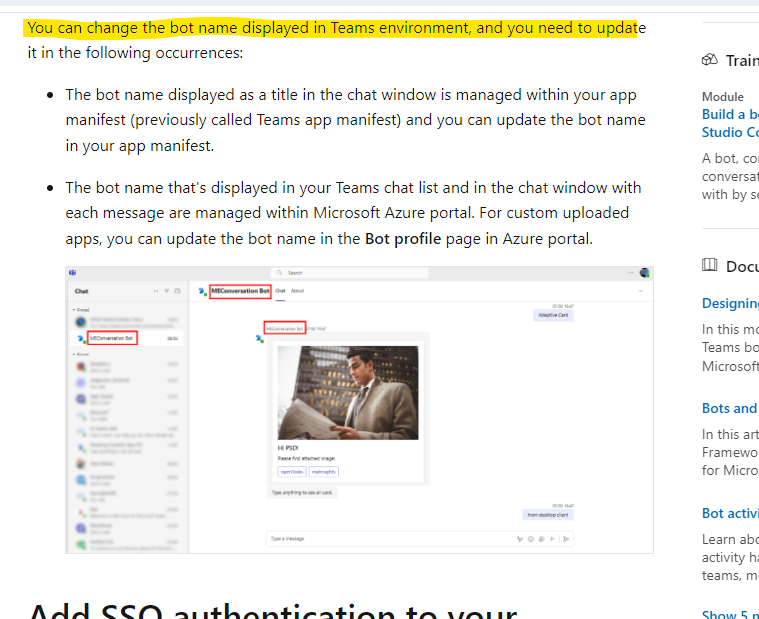Click the "Show 5 m..." link
This screenshot has width=759, height=619.
click(x=730, y=614)
